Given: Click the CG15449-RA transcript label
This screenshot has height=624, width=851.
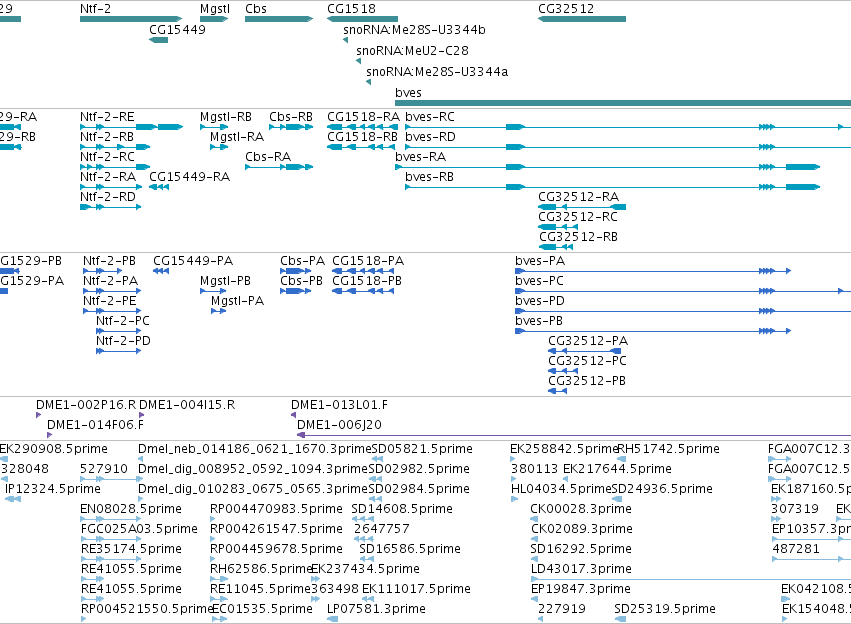Looking at the screenshot, I should pyautogui.click(x=189, y=177).
